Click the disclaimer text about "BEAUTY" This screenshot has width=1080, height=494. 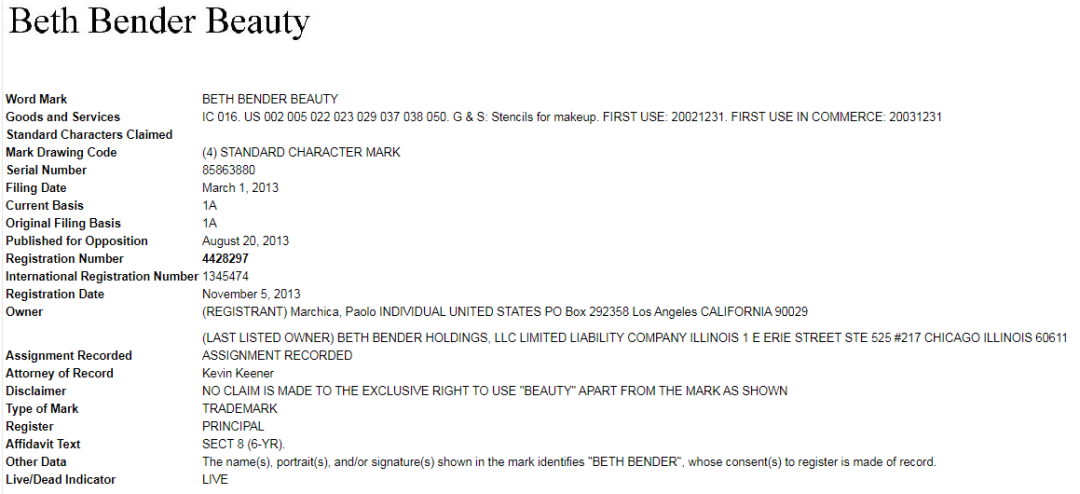[494, 391]
